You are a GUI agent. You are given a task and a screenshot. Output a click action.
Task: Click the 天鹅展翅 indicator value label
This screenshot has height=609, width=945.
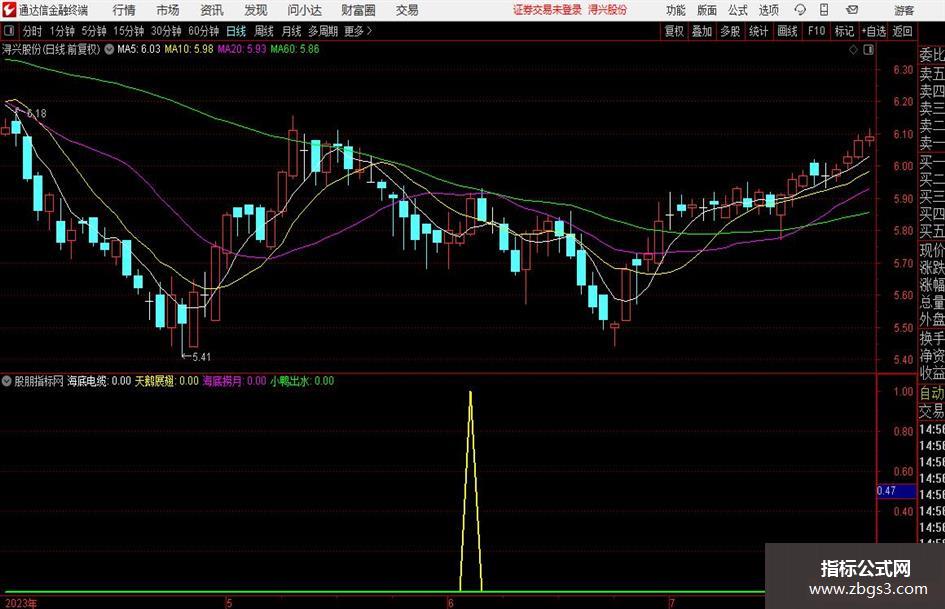166,381
